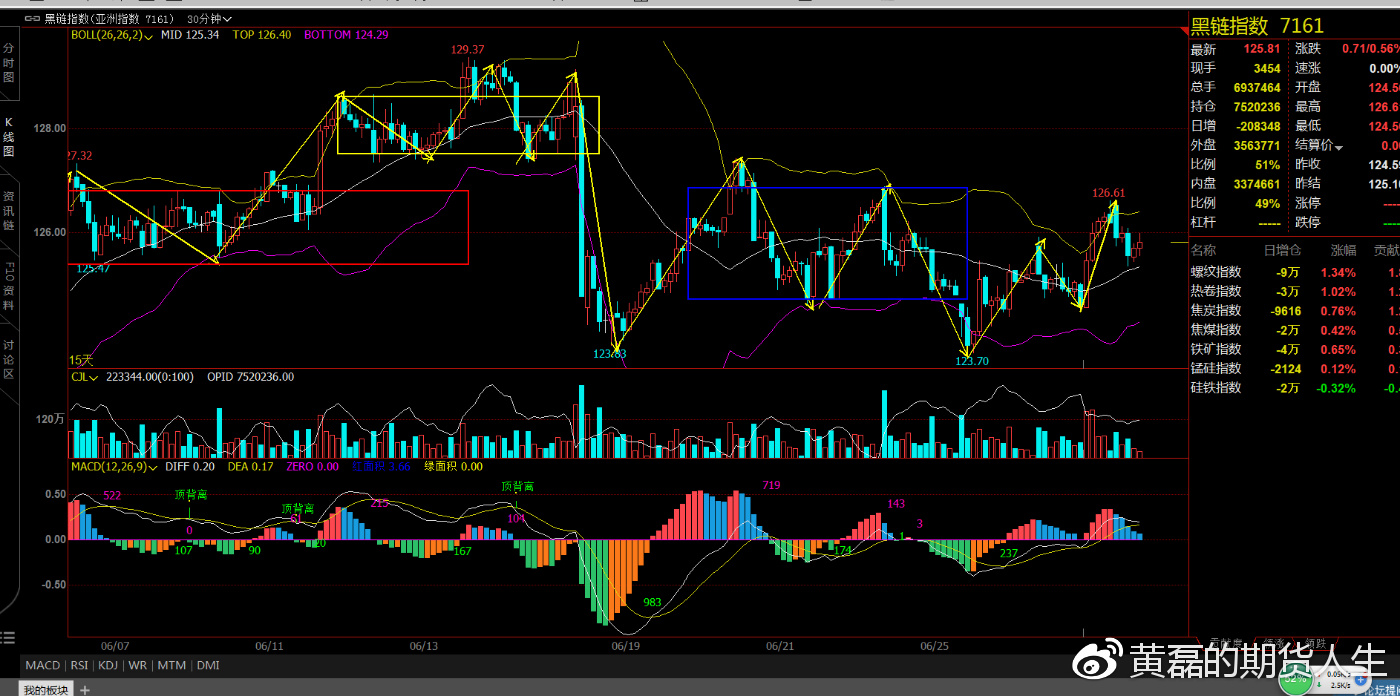The image size is (1400, 696).
Task: Switch indicator to DMI
Action: point(208,665)
